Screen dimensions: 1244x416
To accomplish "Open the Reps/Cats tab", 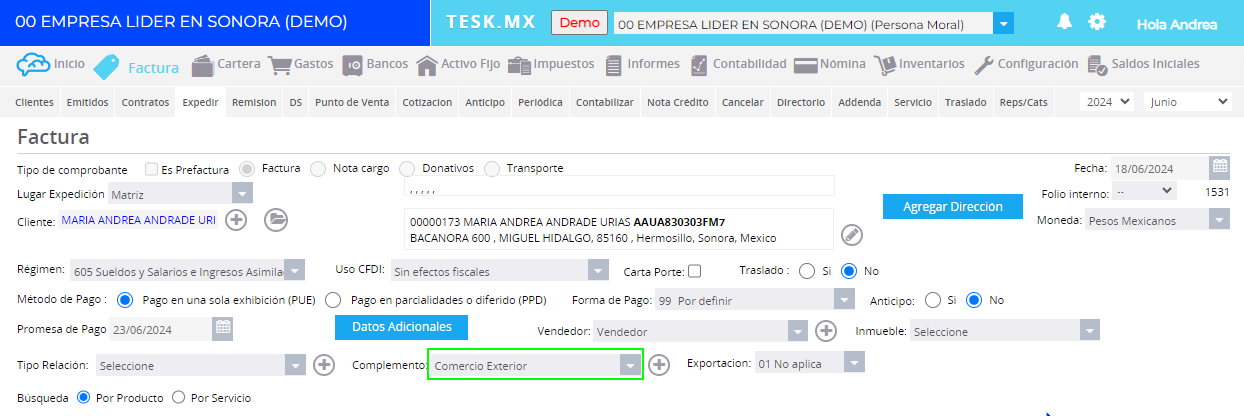I will point(1023,102).
